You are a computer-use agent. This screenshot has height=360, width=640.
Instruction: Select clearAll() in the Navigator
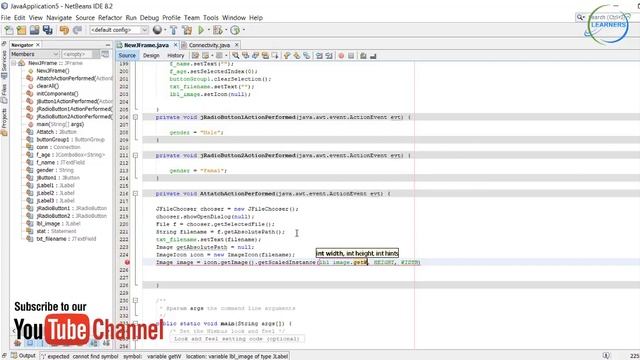48,86
